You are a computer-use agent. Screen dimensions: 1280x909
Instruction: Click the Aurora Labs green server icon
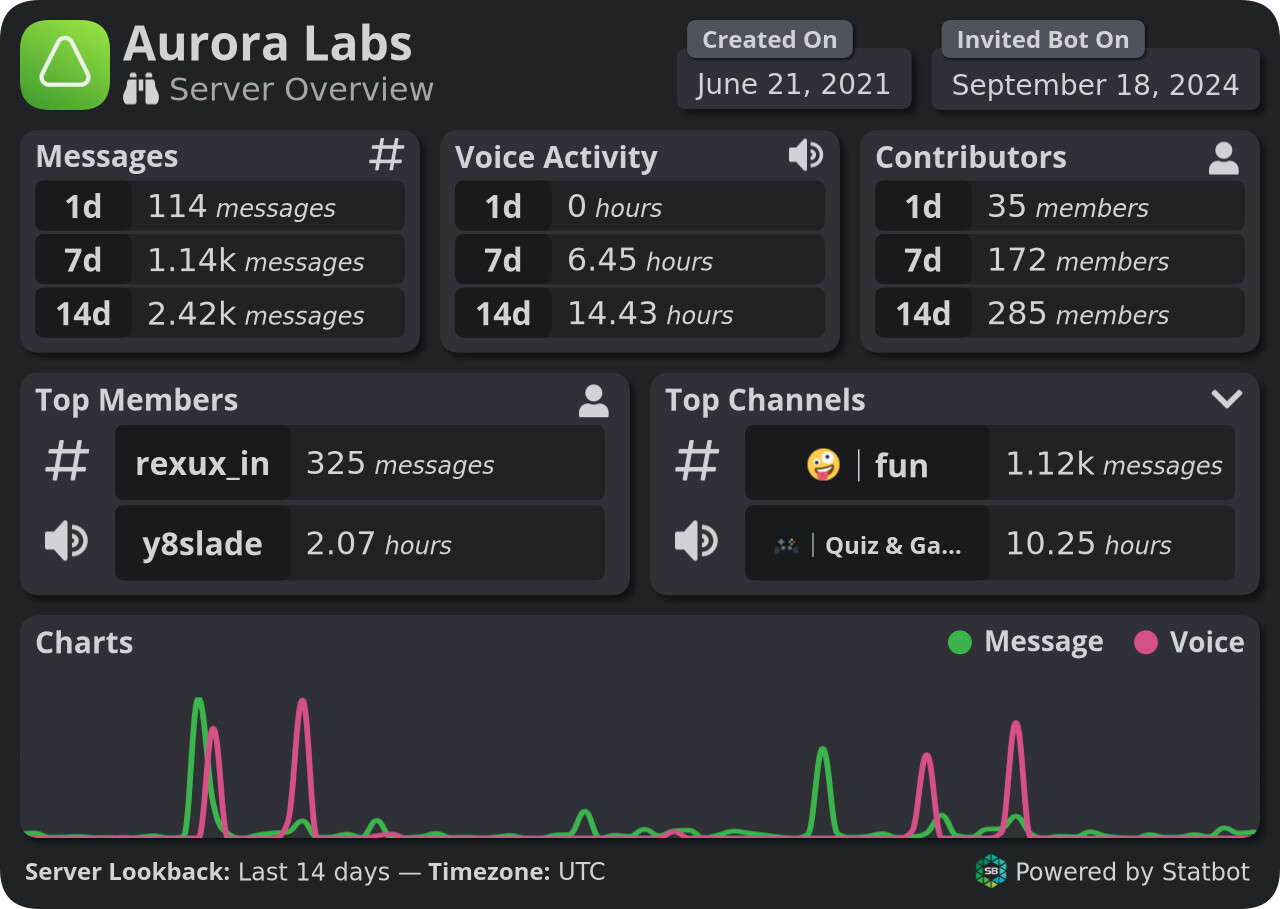coord(65,65)
